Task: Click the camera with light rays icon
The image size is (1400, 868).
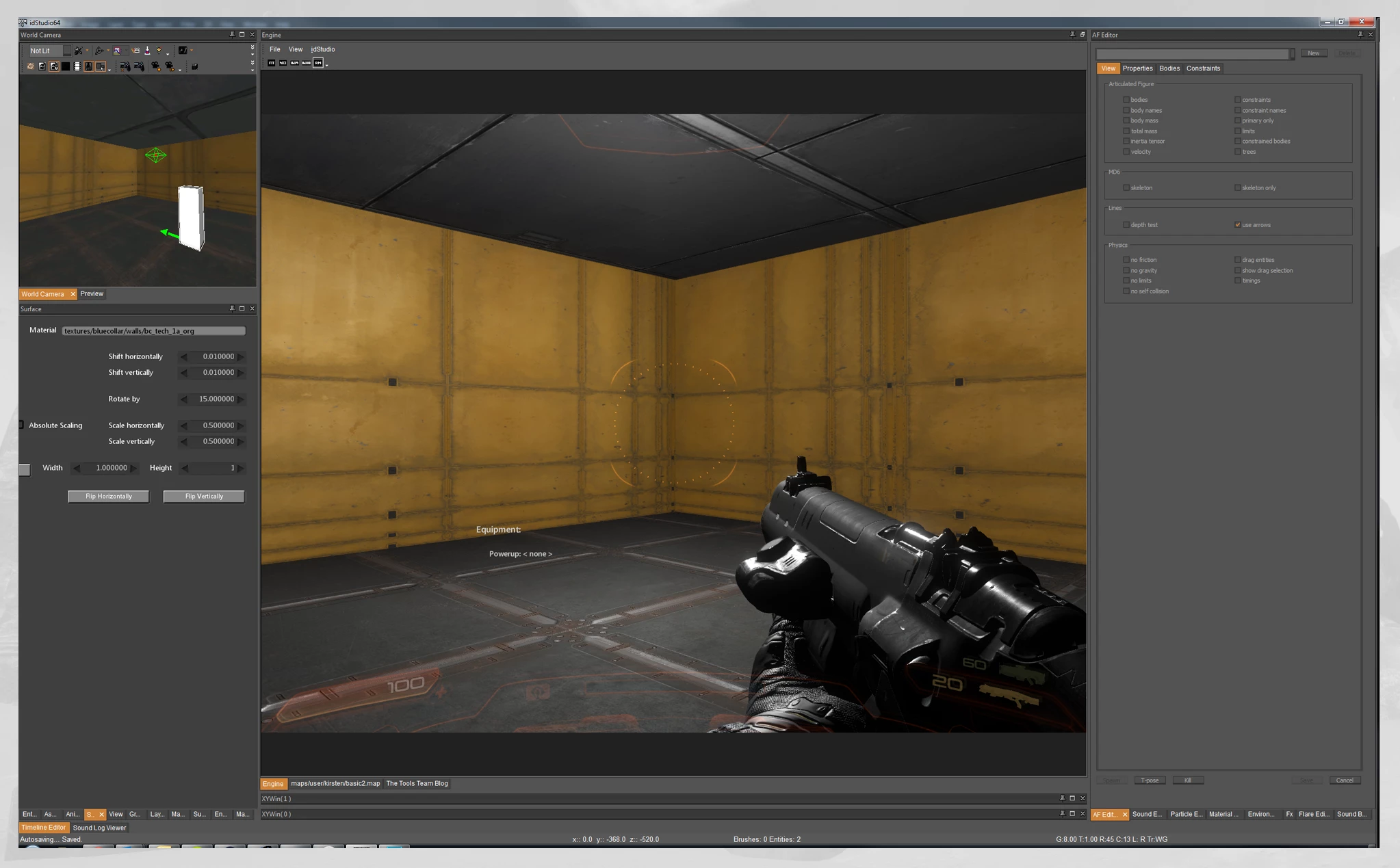Action: click(136, 51)
